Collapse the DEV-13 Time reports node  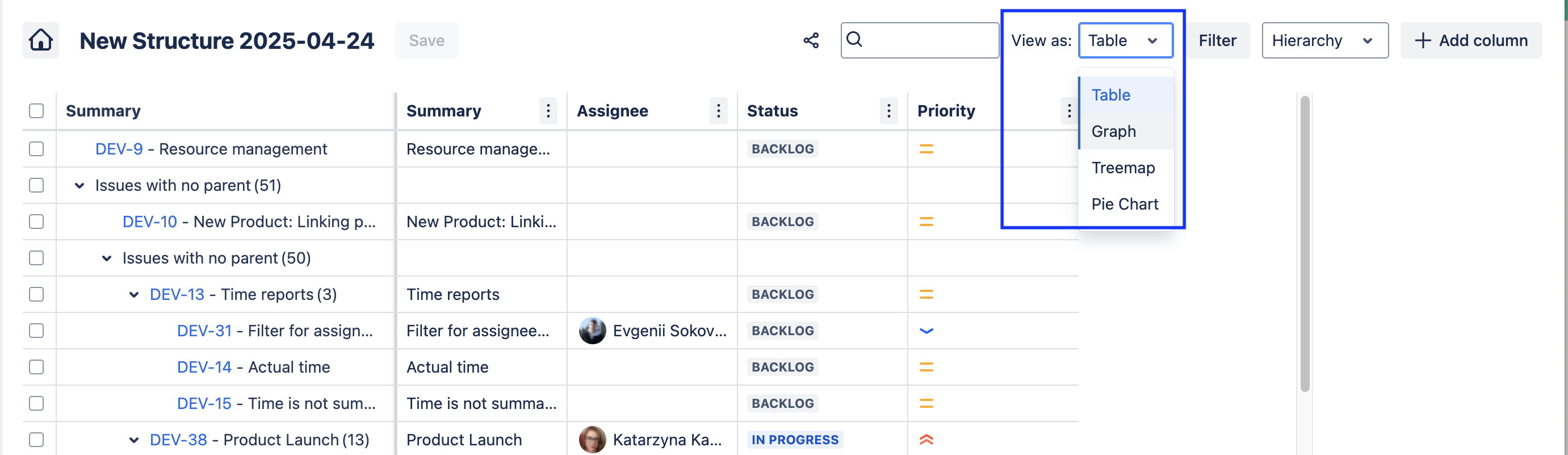coord(134,295)
